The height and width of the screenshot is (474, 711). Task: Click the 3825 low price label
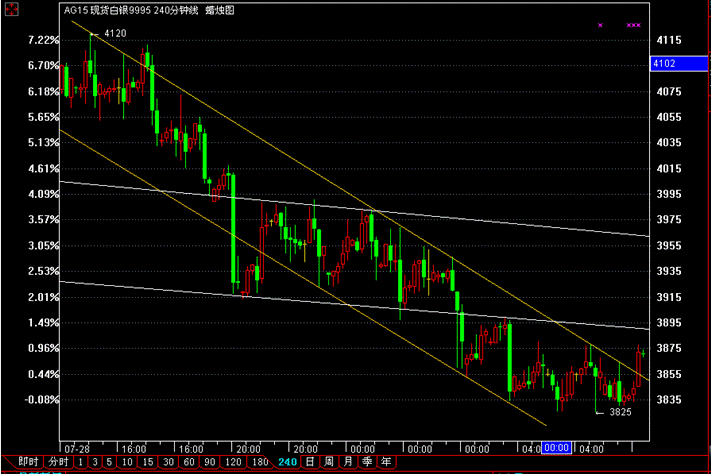click(x=621, y=411)
